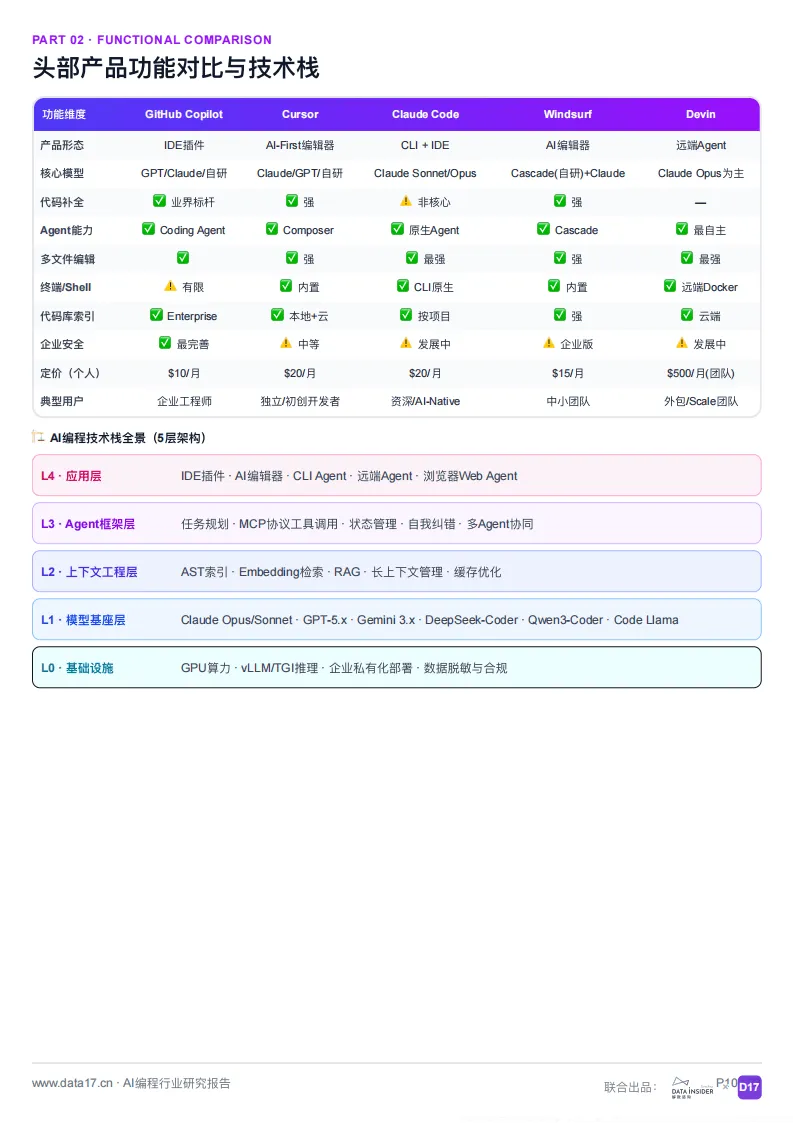
Task: Click the Claude Opus为主 cell
Action: click(x=701, y=173)
